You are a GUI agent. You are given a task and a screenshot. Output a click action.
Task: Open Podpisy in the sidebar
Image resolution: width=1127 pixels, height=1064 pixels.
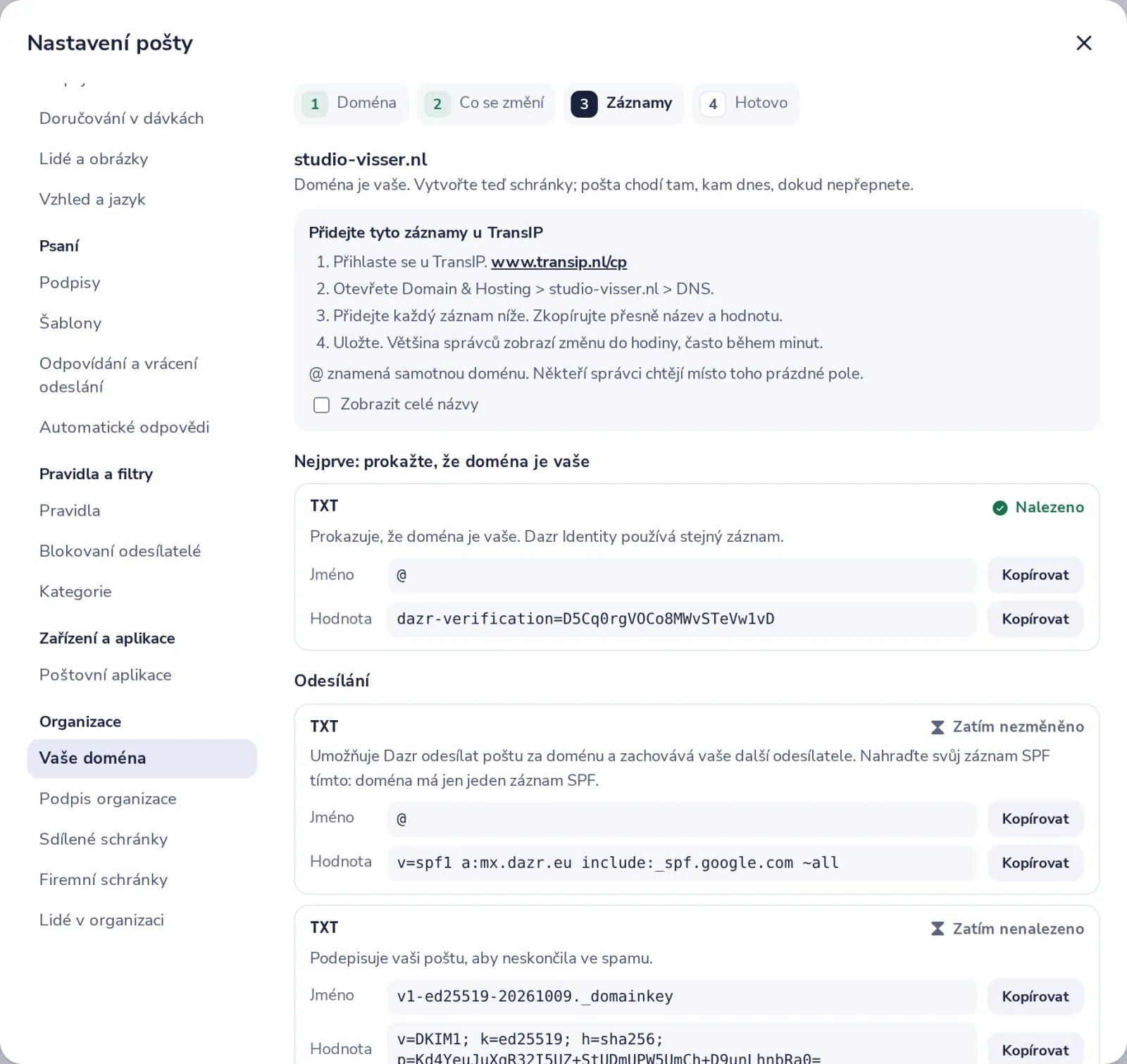click(x=70, y=283)
